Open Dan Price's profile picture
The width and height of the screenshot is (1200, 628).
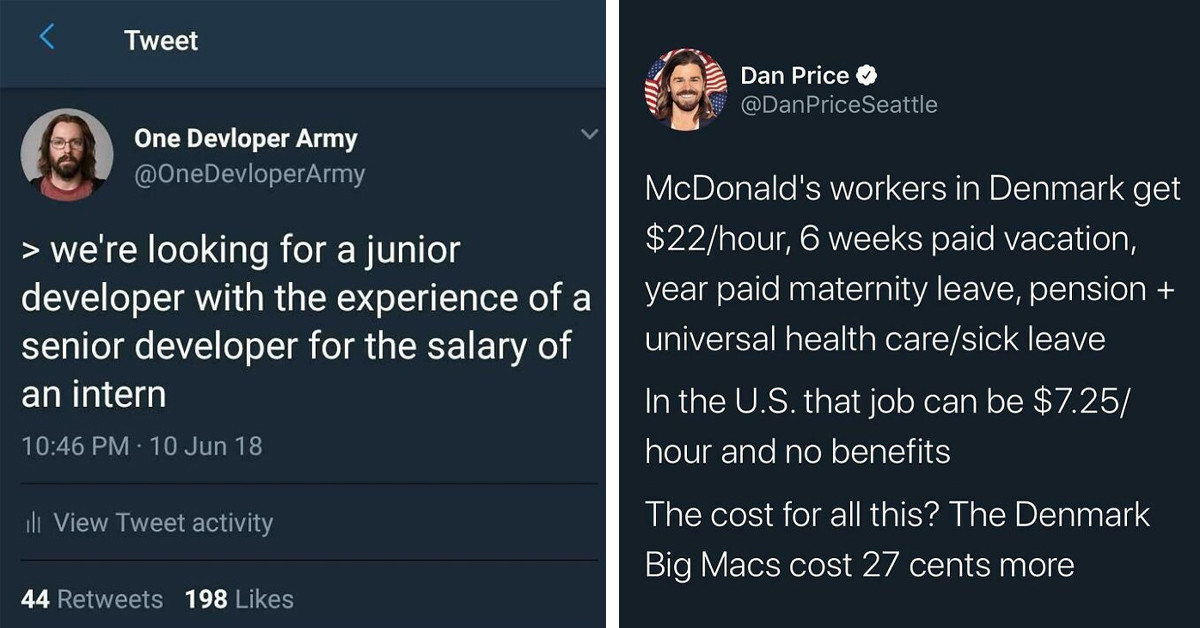[x=686, y=89]
